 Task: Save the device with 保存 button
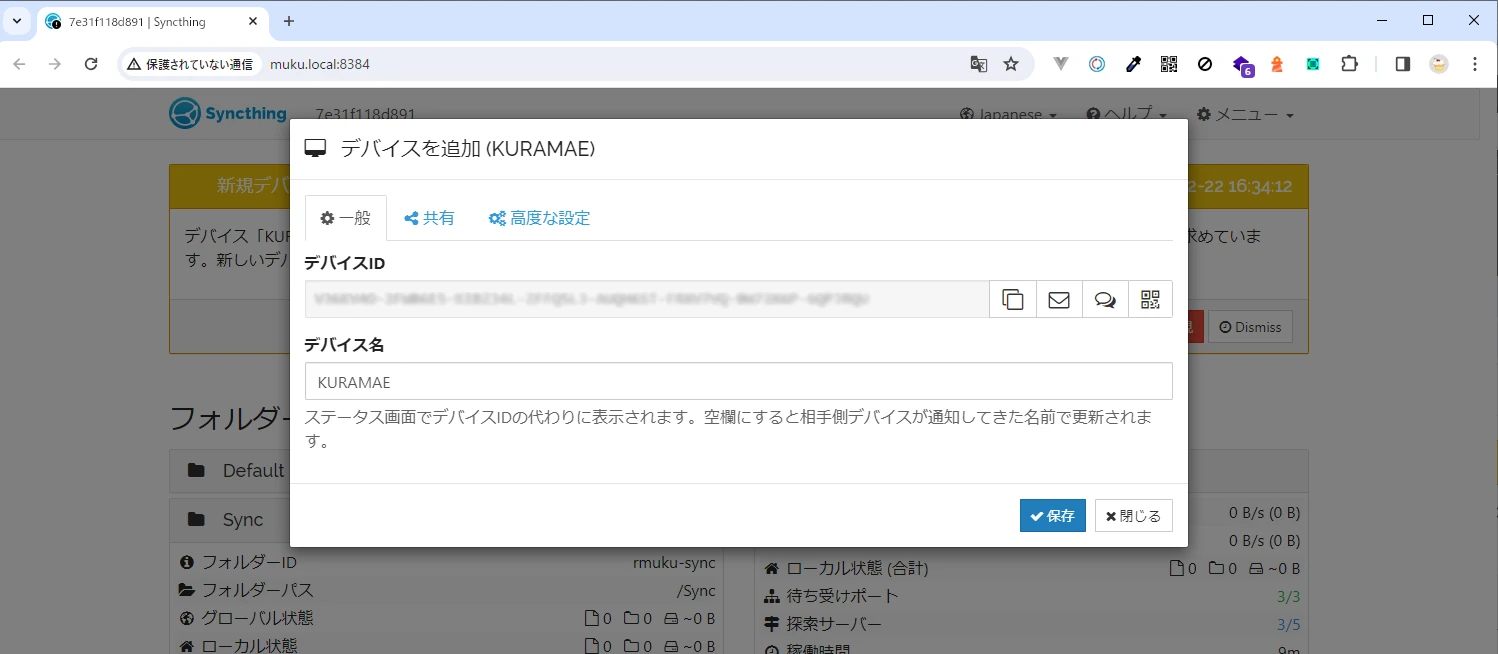click(x=1053, y=516)
